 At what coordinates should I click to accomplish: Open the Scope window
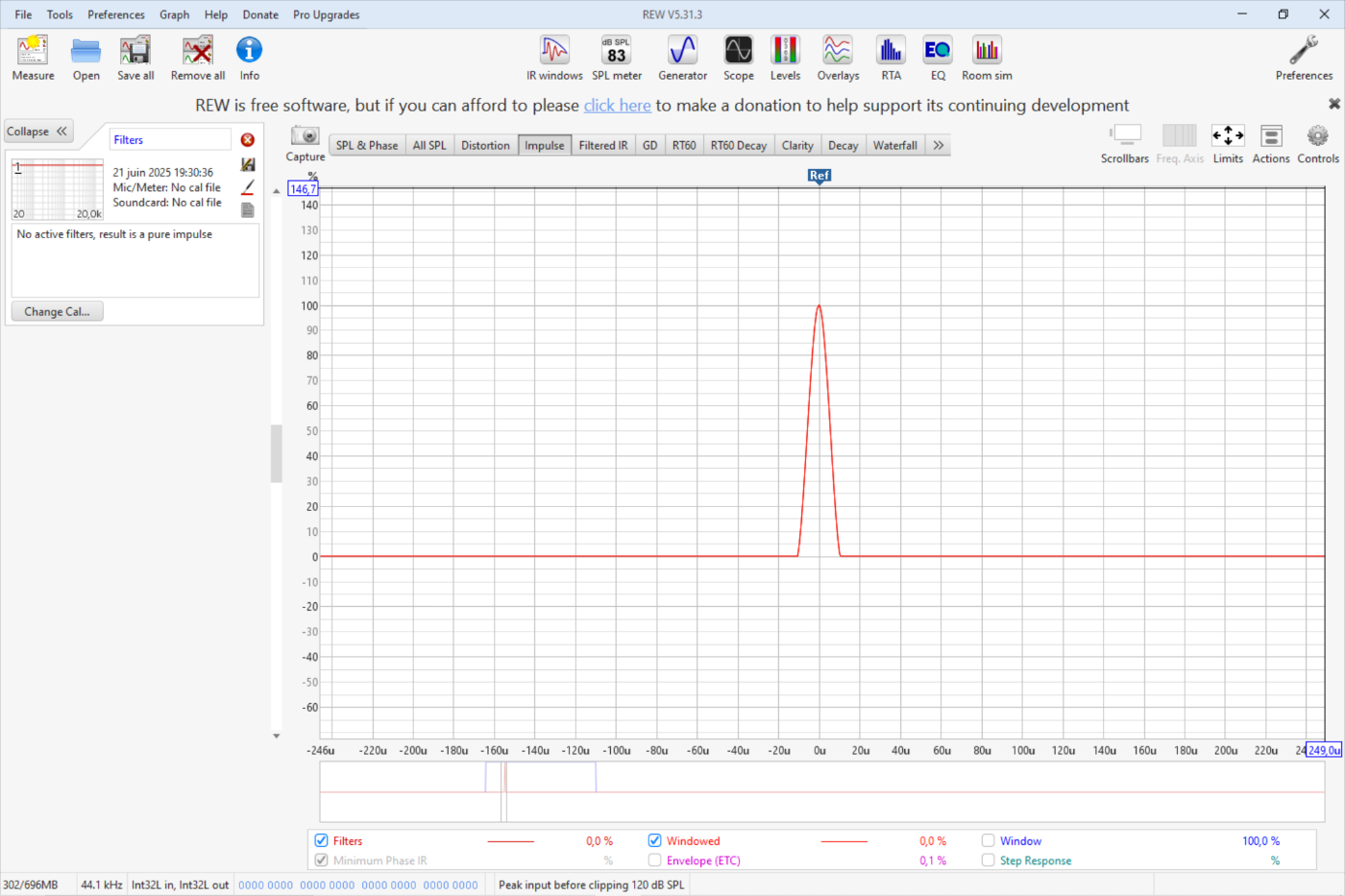pos(738,58)
